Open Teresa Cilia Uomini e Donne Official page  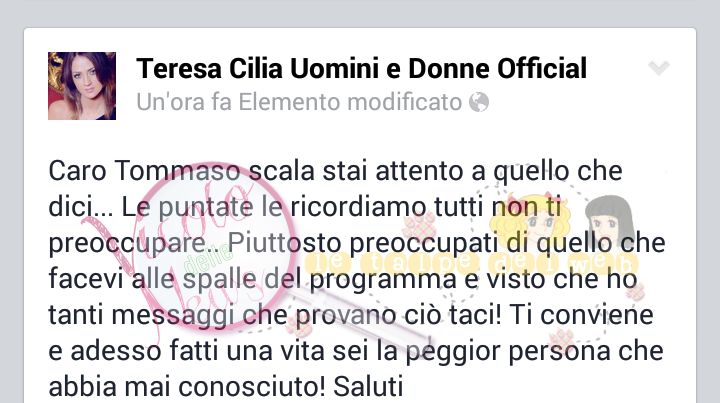[x=361, y=68]
